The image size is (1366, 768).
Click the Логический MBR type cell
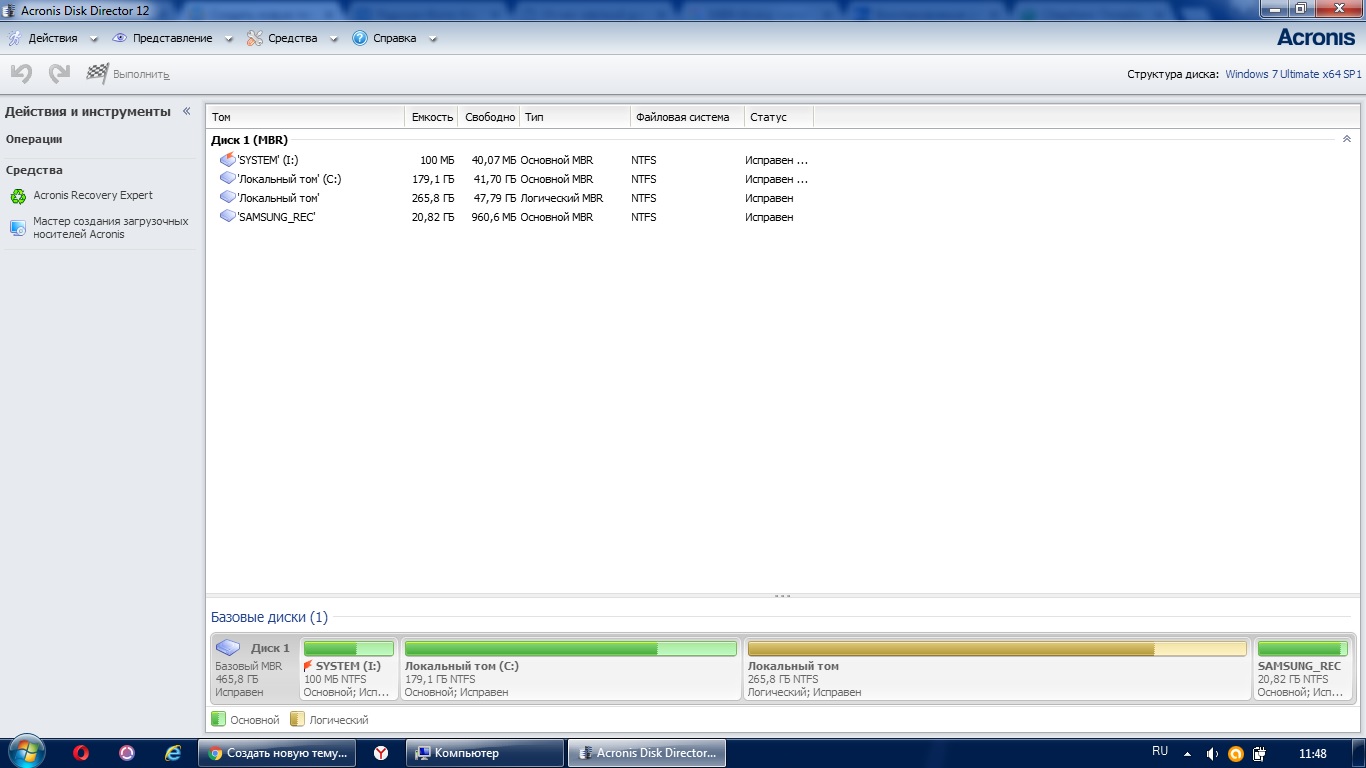562,198
